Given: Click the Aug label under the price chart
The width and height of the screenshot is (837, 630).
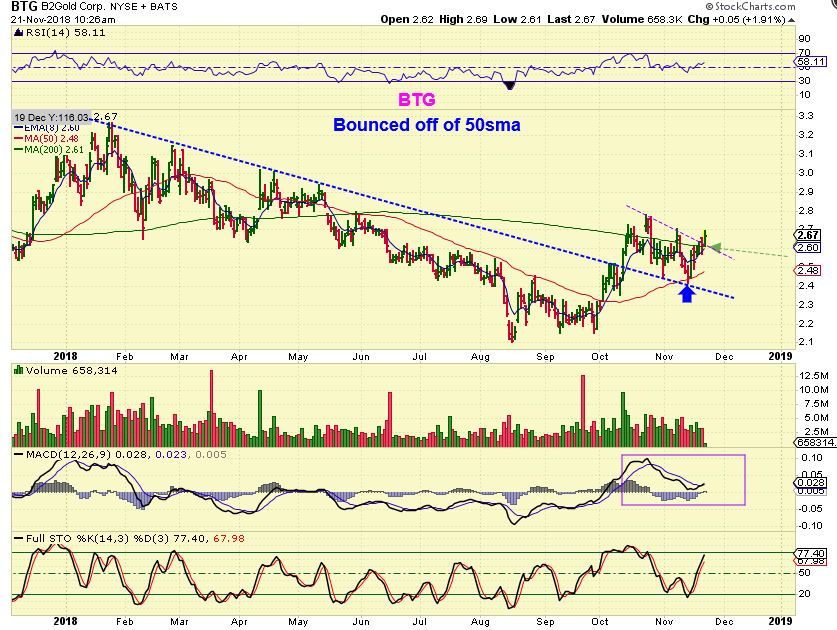Looking at the screenshot, I should pos(480,357).
